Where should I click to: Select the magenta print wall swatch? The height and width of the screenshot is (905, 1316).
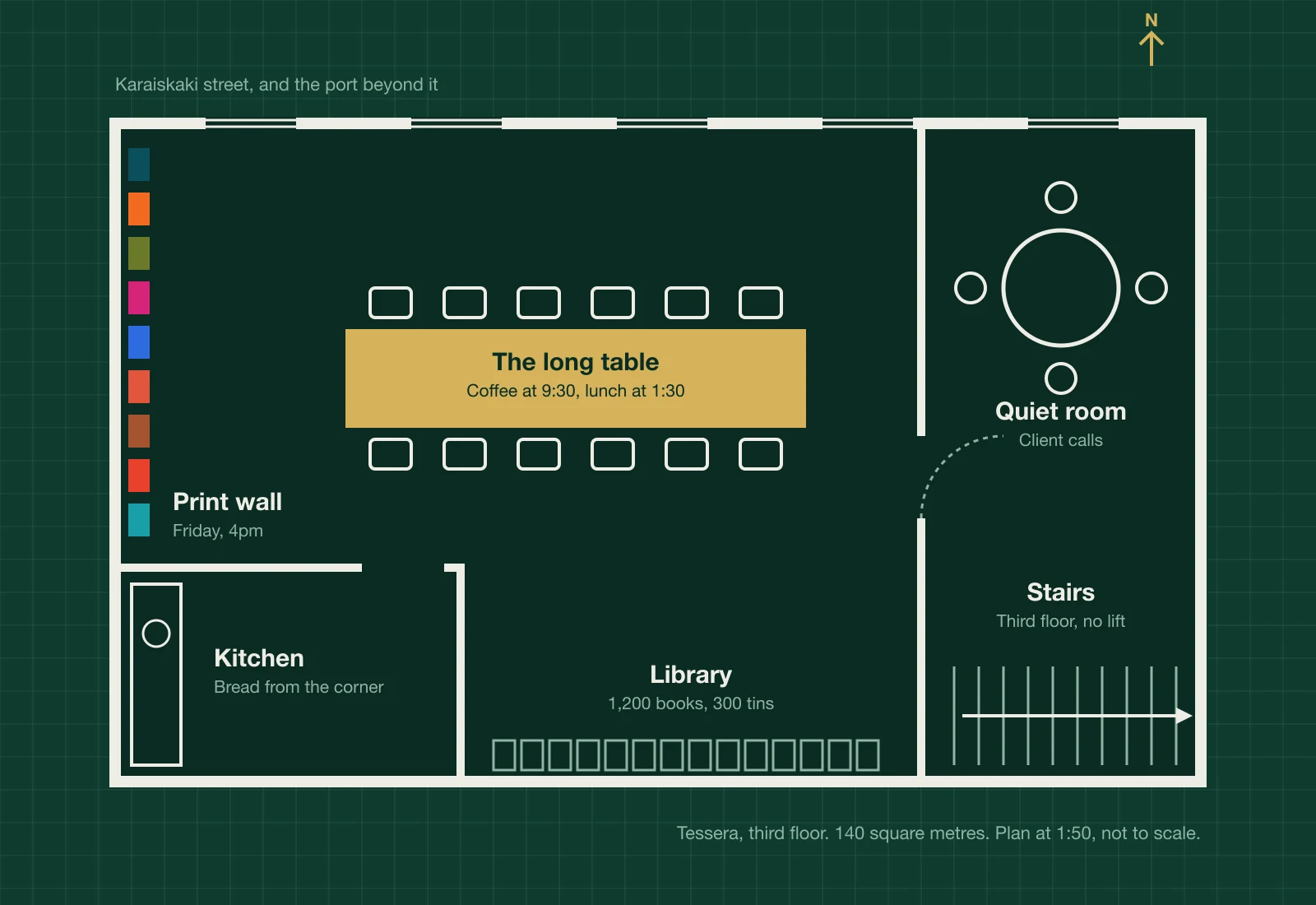coord(139,298)
